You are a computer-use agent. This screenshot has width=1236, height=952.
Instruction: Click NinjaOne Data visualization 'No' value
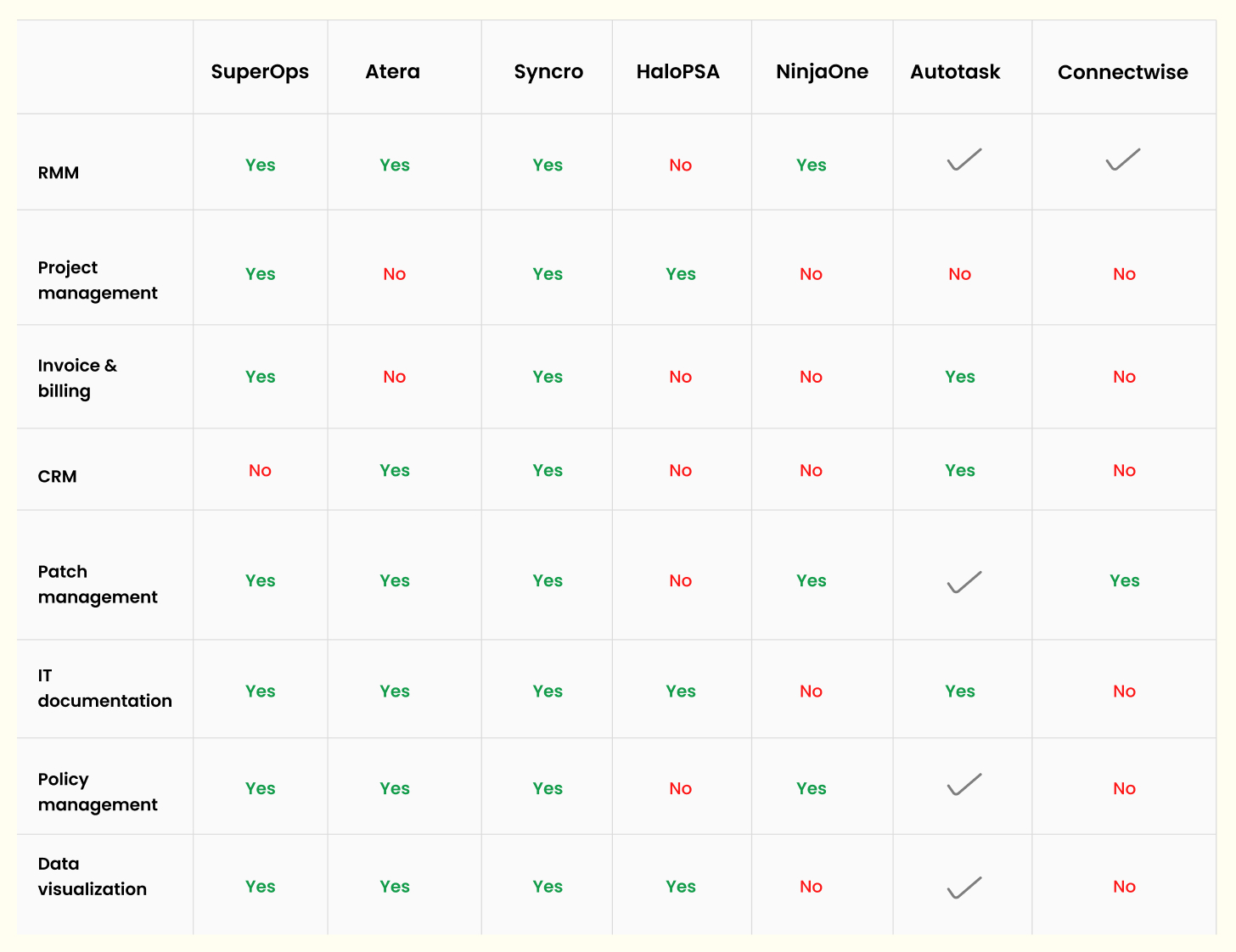(x=811, y=887)
